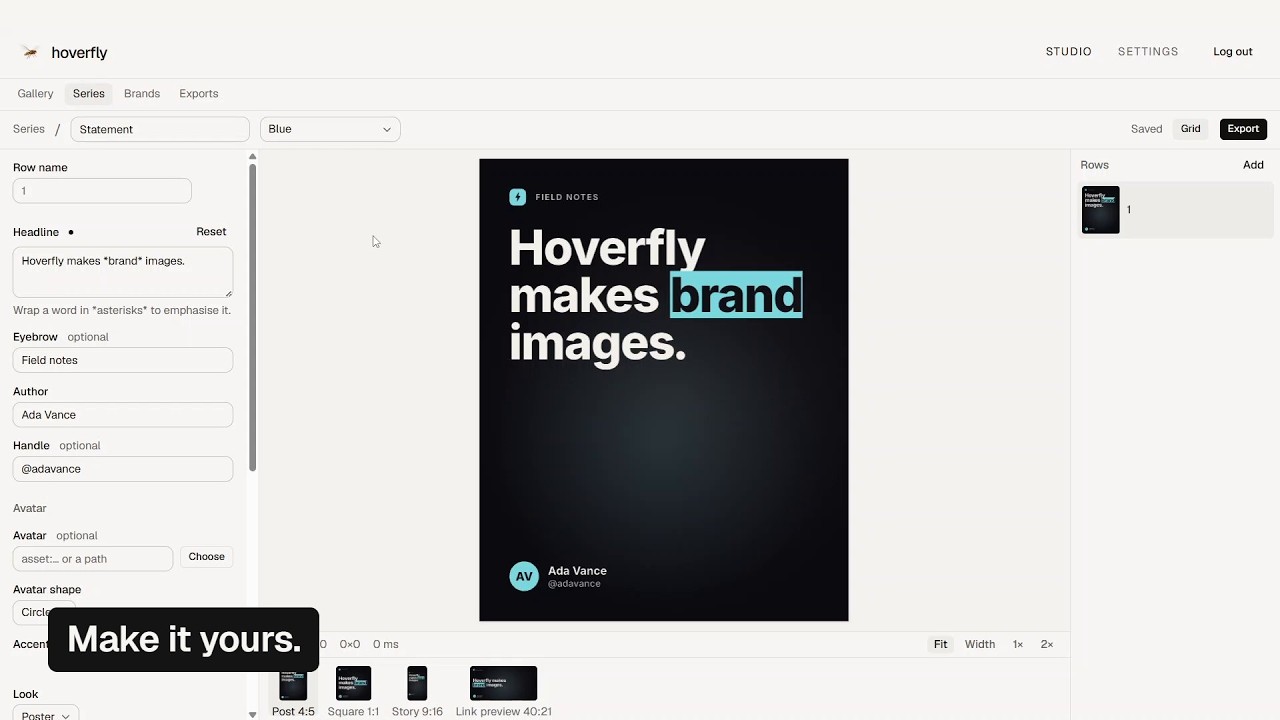1280x720 pixels.
Task: Click the Eyebrow input field
Action: (123, 360)
